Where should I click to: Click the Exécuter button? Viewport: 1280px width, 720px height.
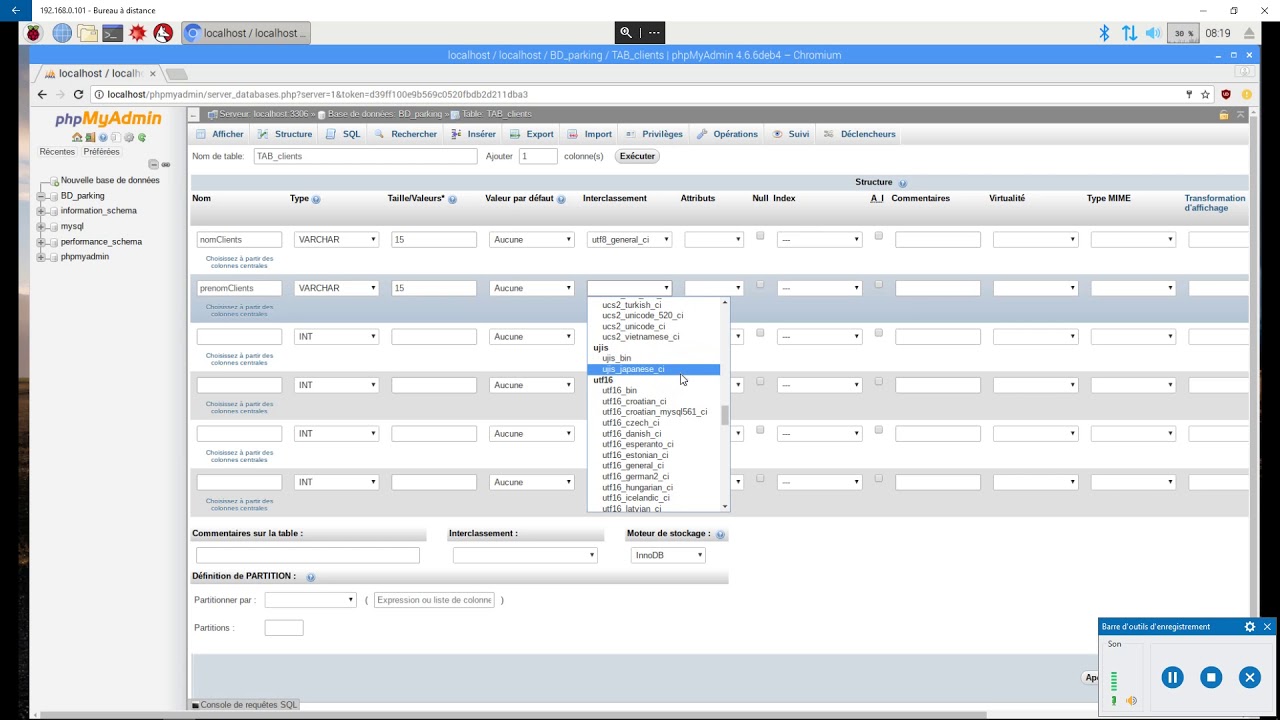(x=637, y=156)
